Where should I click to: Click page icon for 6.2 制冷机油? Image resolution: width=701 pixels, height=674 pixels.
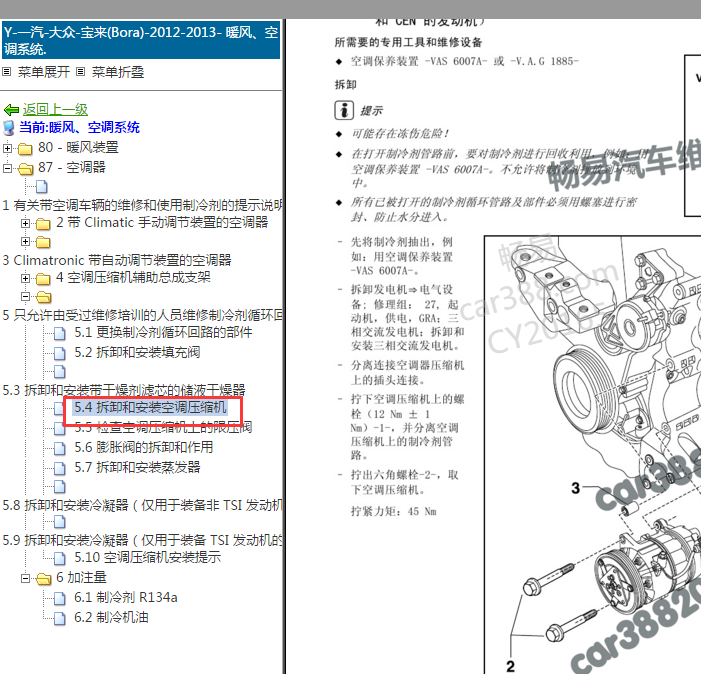click(x=59, y=619)
